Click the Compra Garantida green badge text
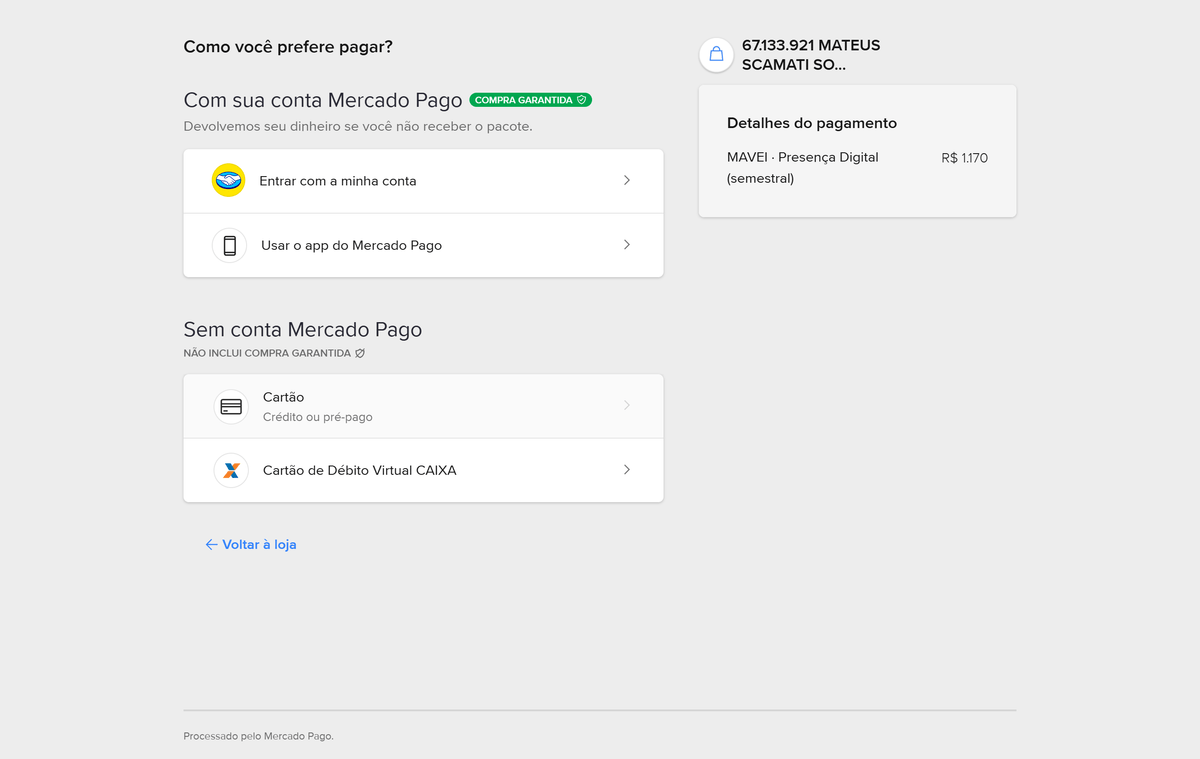Viewport: 1200px width, 759px height. 523,100
